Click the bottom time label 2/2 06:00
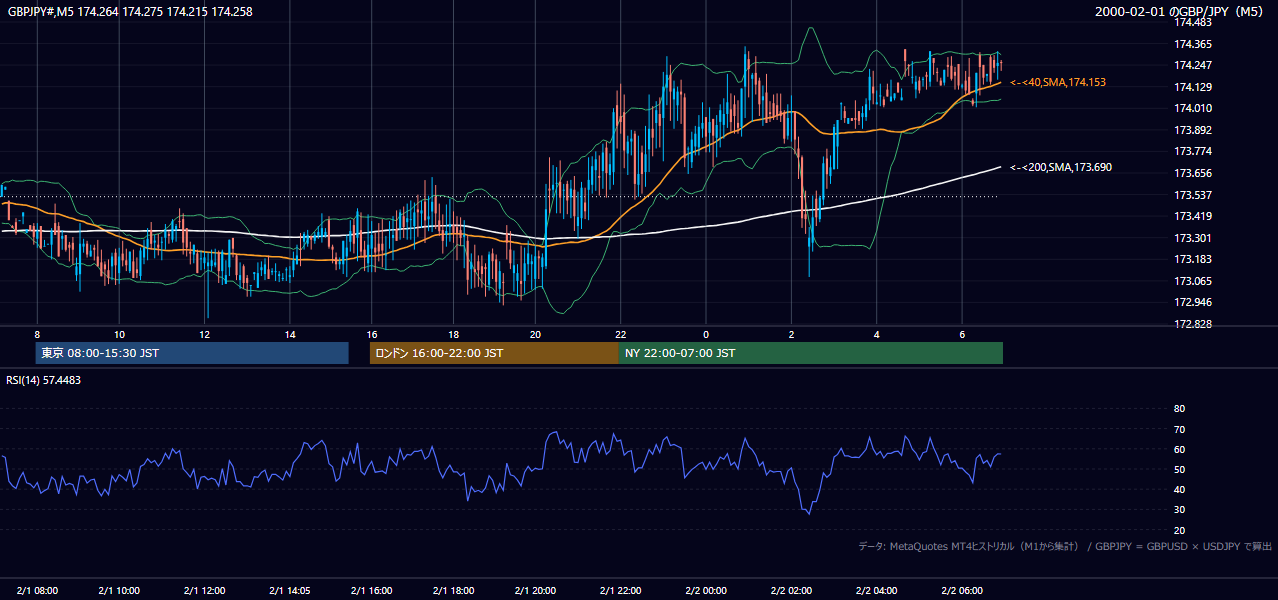 coord(962,590)
